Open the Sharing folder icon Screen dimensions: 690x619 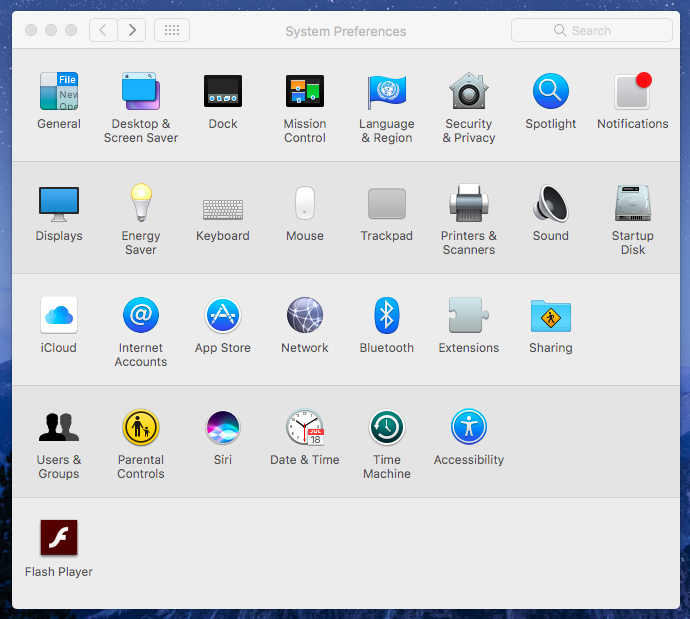tap(551, 316)
